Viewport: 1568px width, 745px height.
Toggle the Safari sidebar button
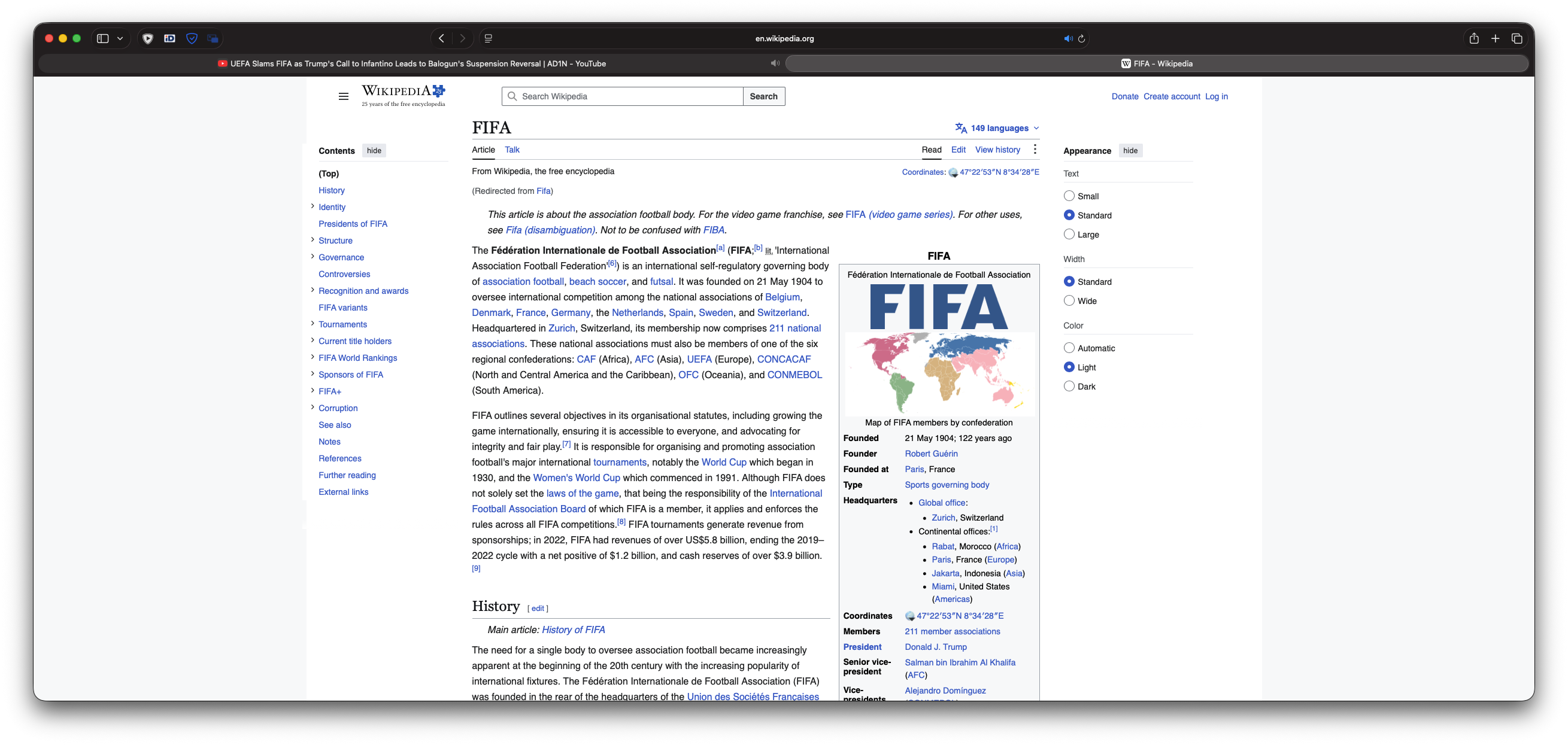103,38
